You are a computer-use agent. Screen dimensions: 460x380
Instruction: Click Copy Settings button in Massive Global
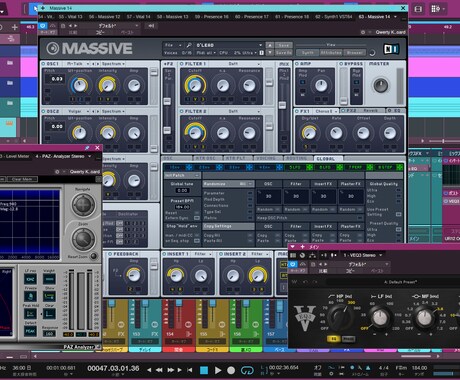tap(228, 226)
